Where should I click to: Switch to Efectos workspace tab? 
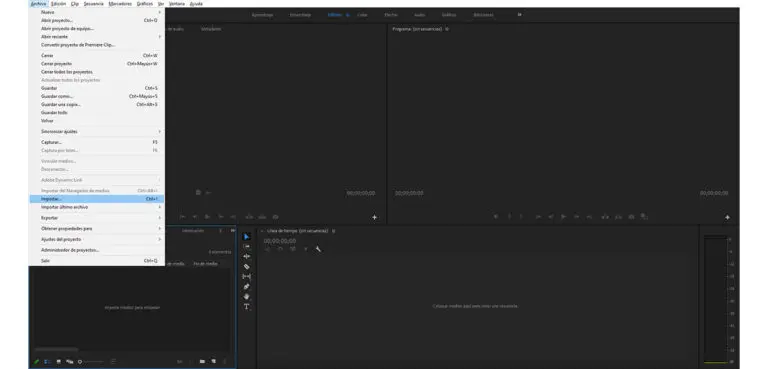391,15
